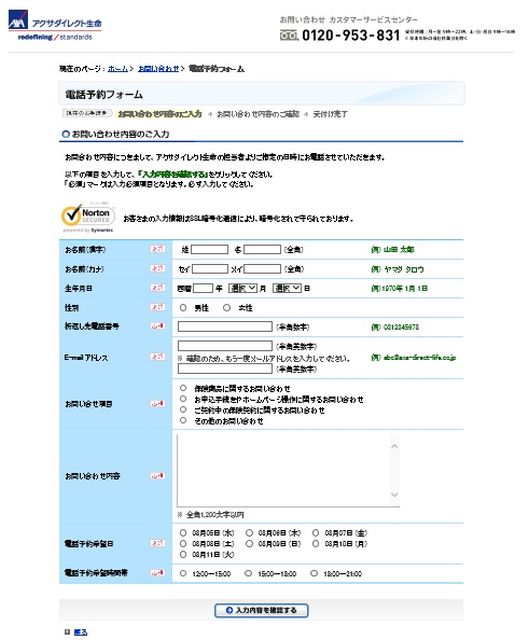Select the 15:00-18:00 time slot
Viewport: 529px width, 640px height.
248,573
